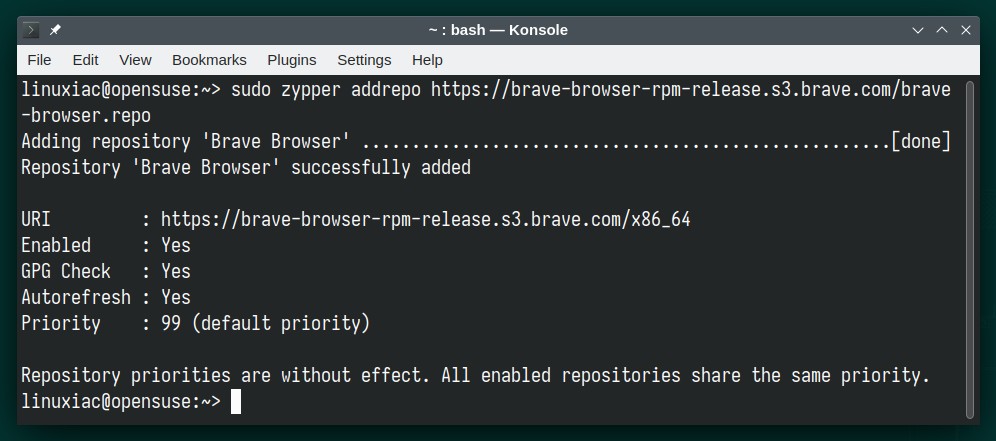Open the Edit menu
This screenshot has height=441, width=996.
pos(85,60)
